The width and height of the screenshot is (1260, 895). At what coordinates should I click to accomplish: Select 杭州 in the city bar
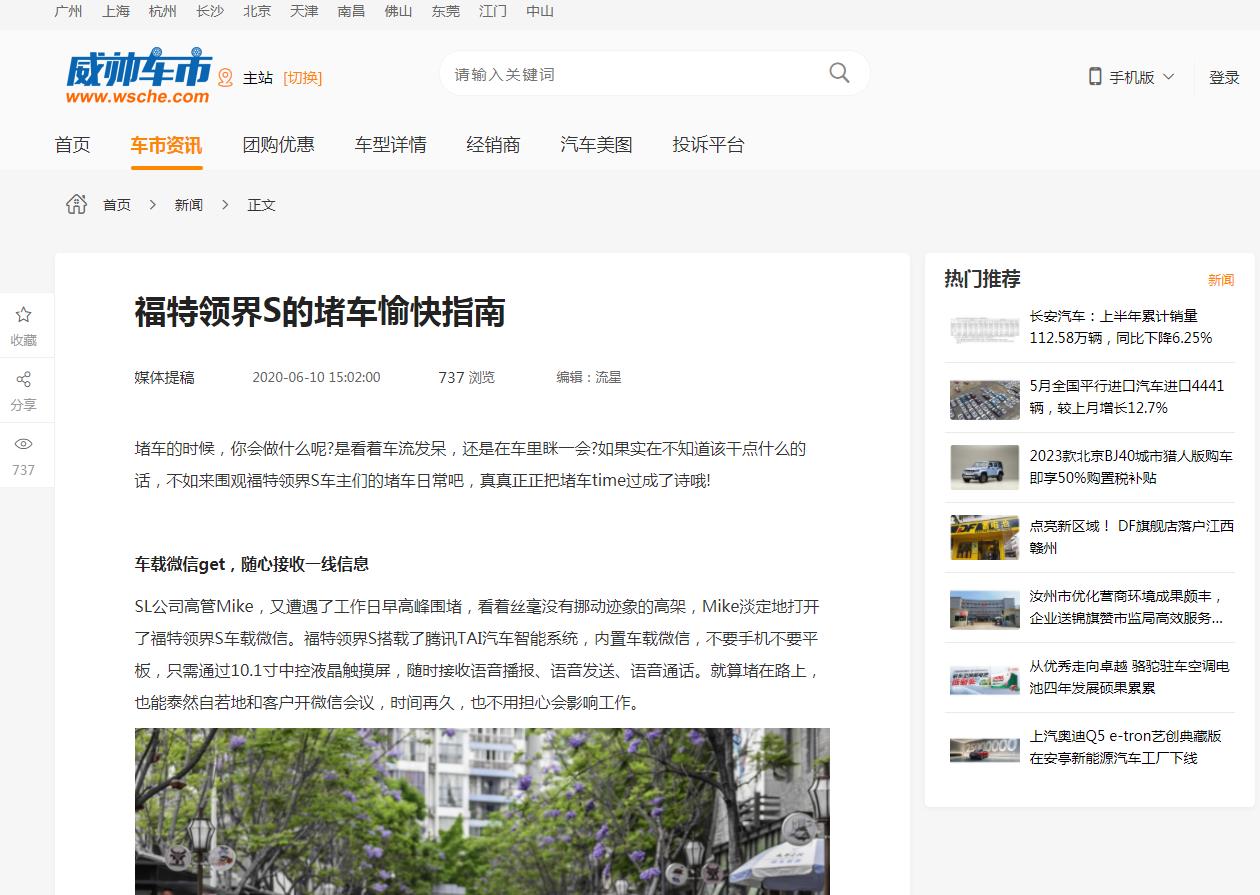coord(163,11)
